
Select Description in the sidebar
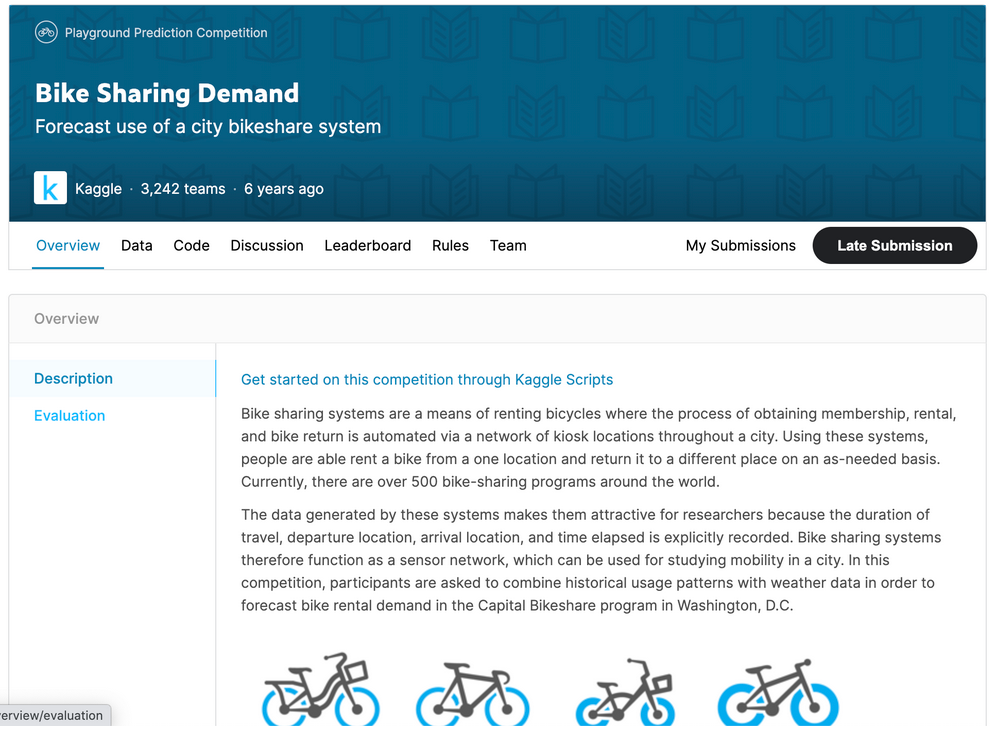73,379
